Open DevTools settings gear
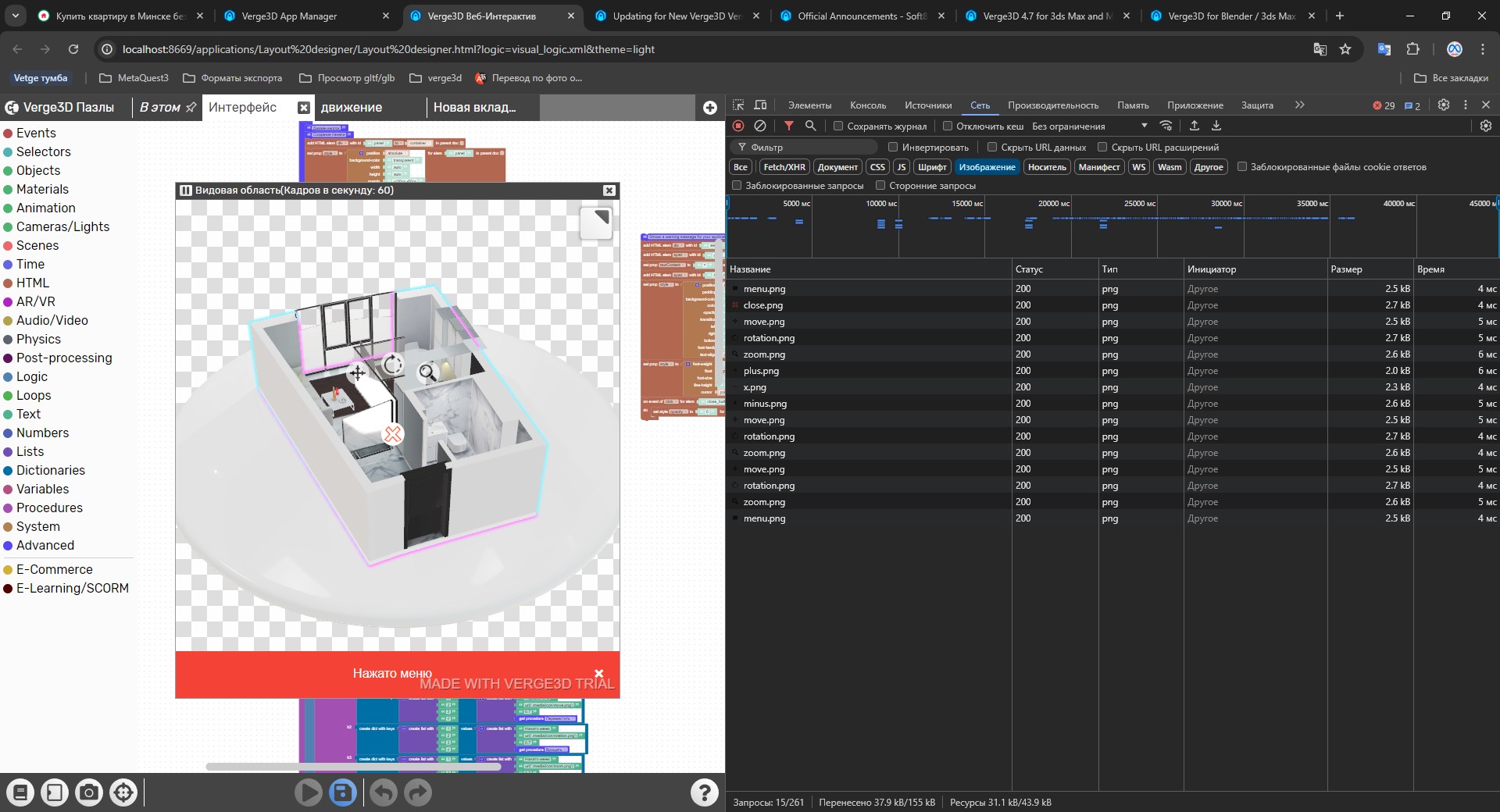This screenshot has width=1500, height=812. [x=1444, y=105]
